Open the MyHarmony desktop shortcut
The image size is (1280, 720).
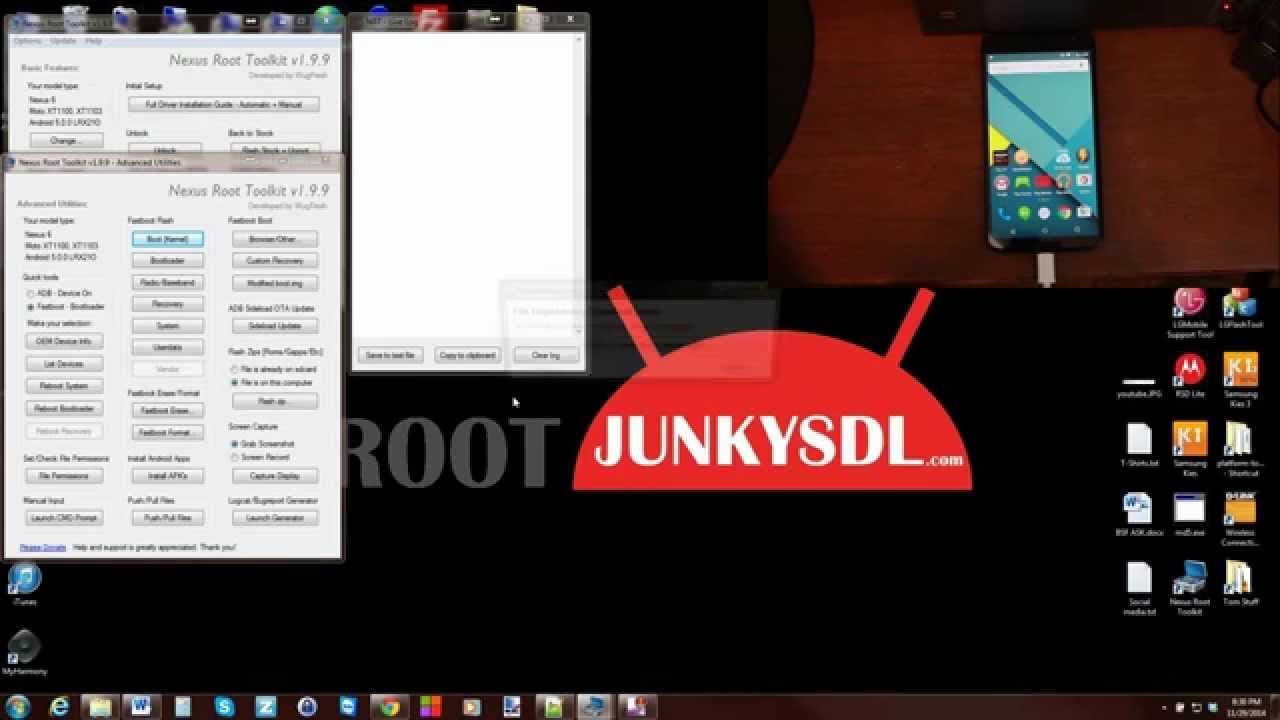coord(24,653)
